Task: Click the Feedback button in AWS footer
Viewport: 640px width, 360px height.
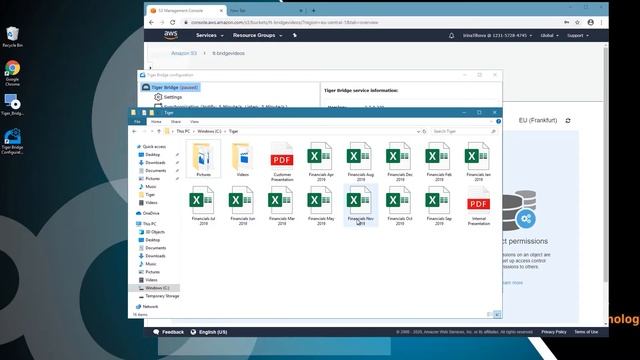Action: [169, 332]
